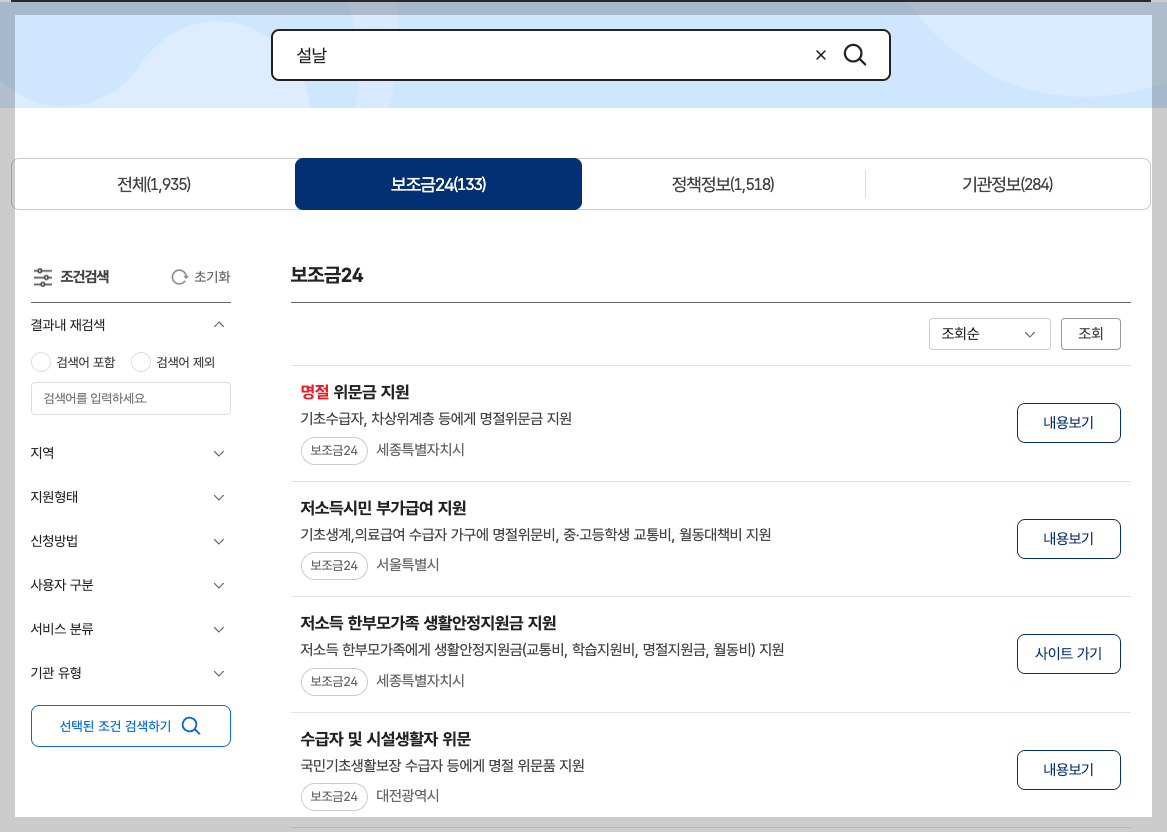1167x832 pixels.
Task: Reset filters via the 초기화 refresh icon
Action: click(179, 277)
